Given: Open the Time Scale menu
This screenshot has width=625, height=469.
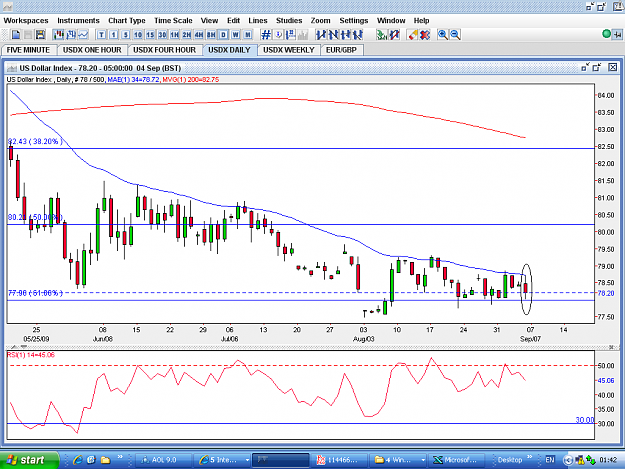Looking at the screenshot, I should click(173, 21).
